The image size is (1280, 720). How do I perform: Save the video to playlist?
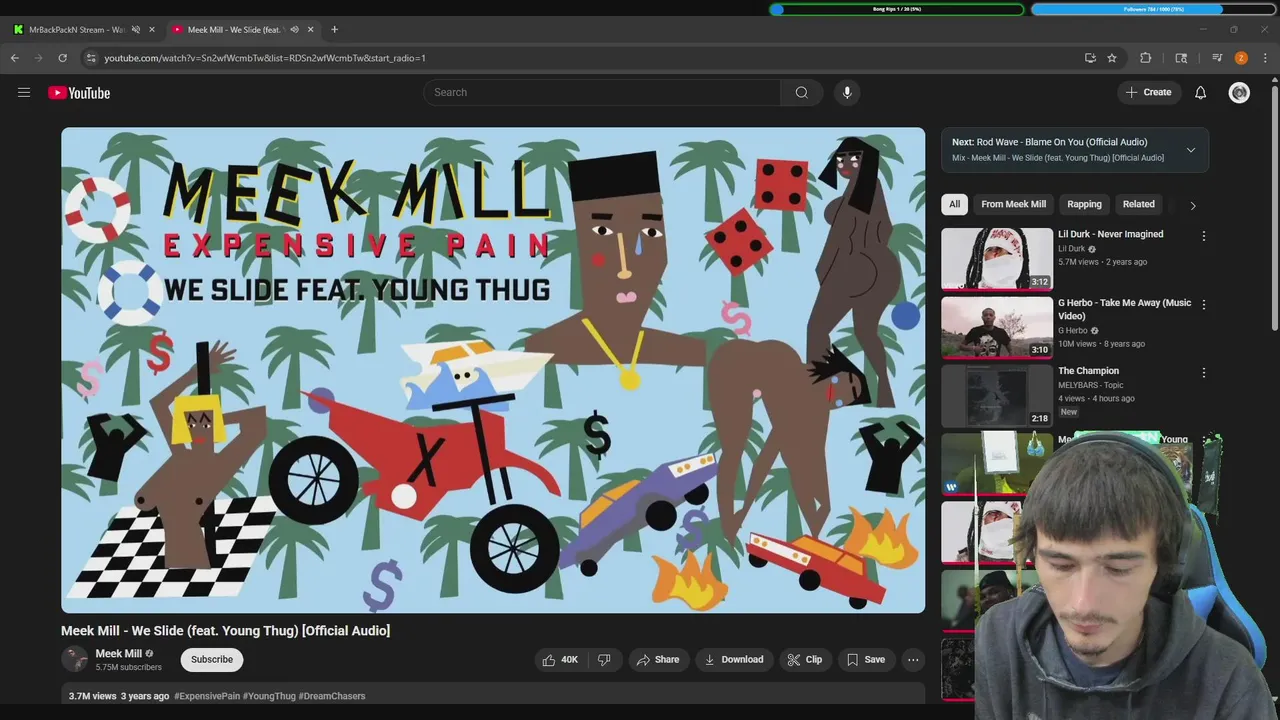[866, 659]
